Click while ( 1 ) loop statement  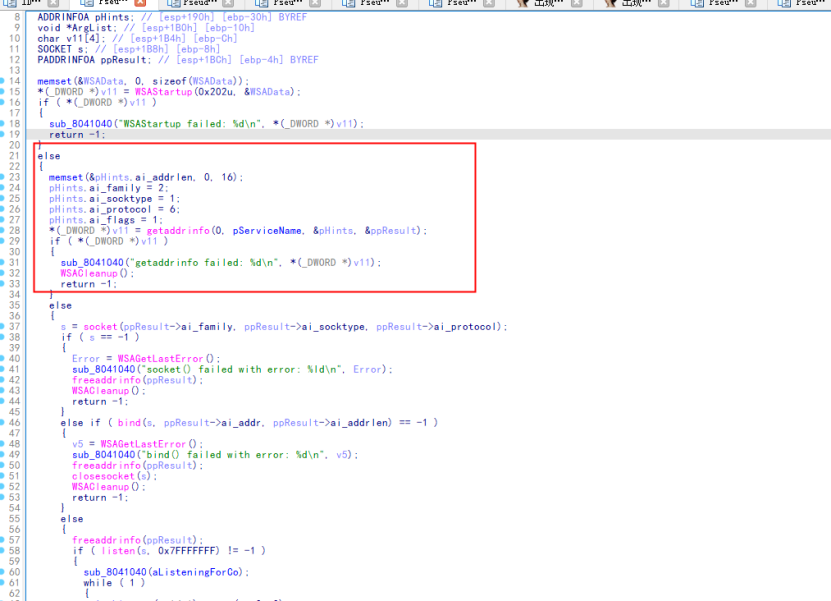114,582
